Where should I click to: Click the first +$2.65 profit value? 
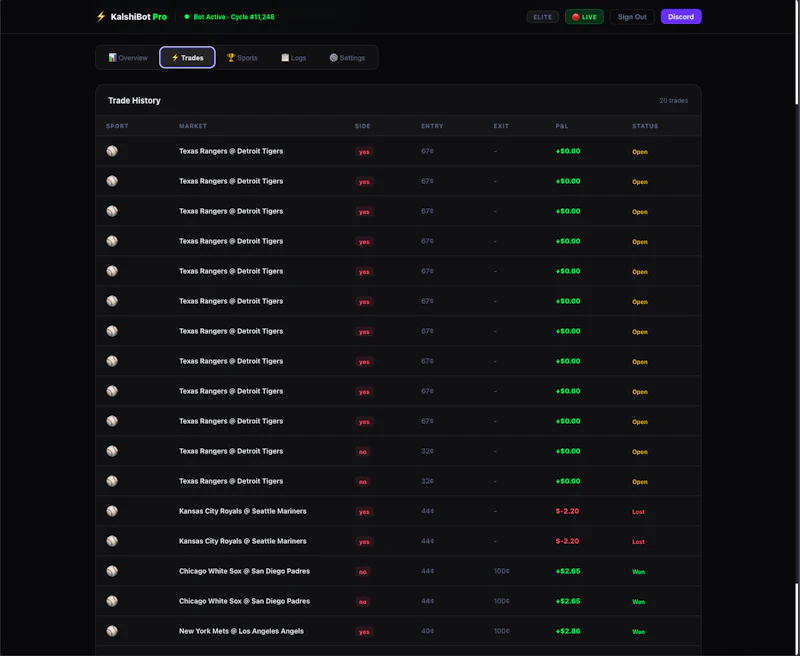568,571
